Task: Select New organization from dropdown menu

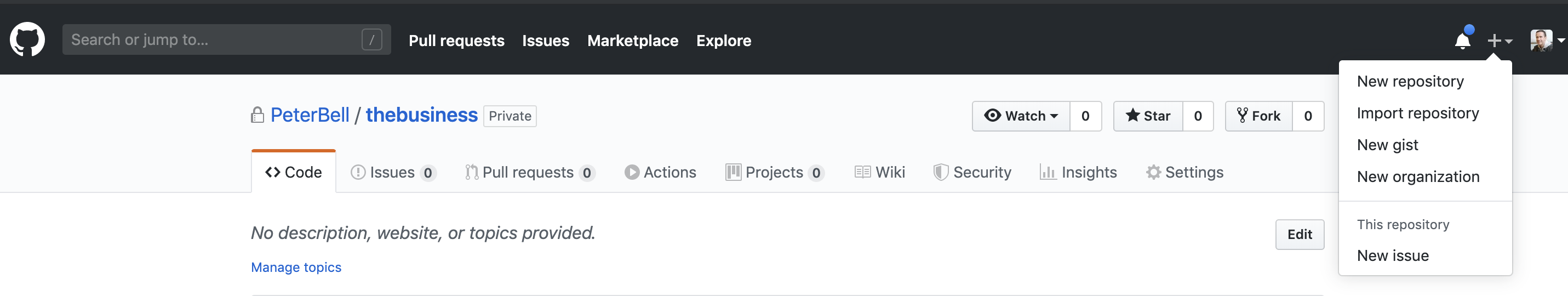Action: tap(1425, 177)
